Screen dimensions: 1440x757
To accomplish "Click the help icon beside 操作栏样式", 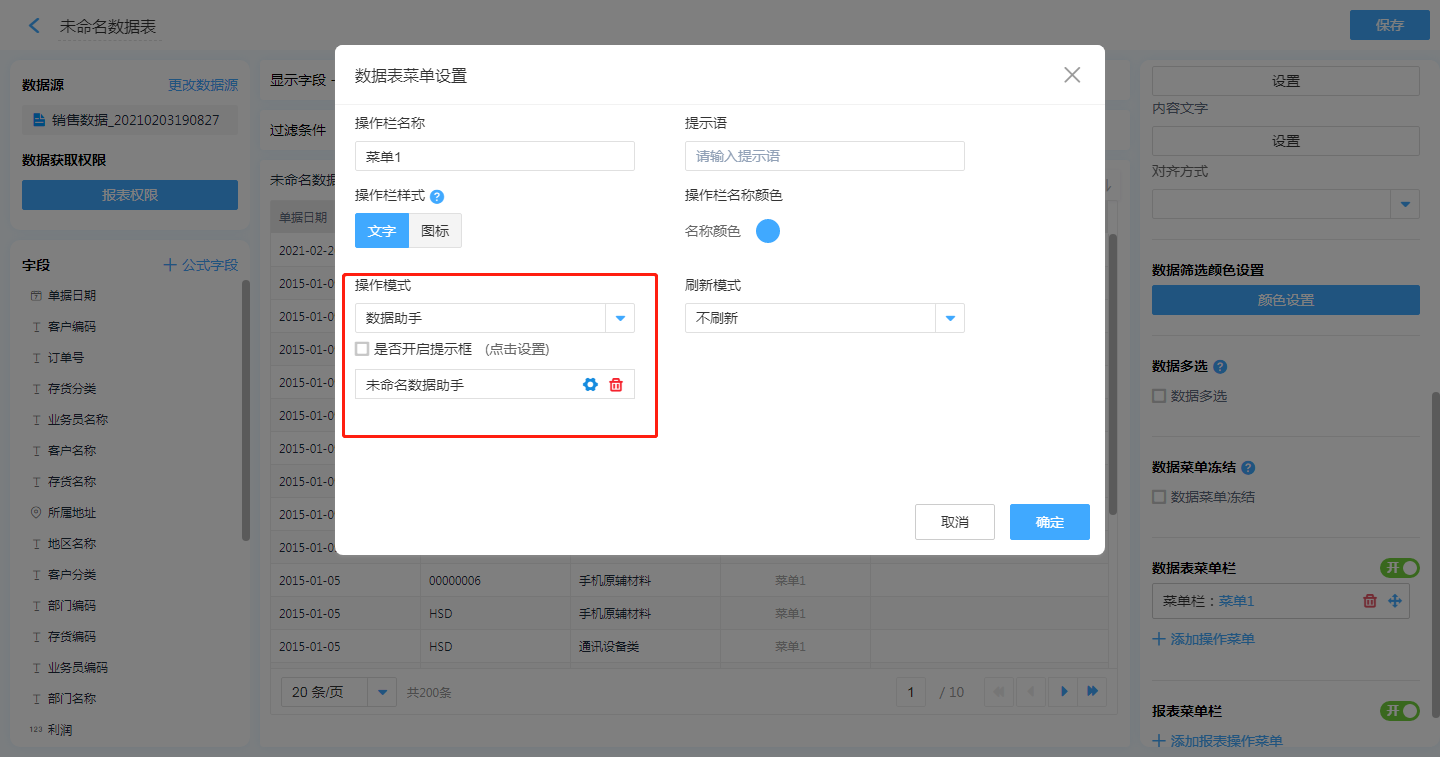I will 437,197.
